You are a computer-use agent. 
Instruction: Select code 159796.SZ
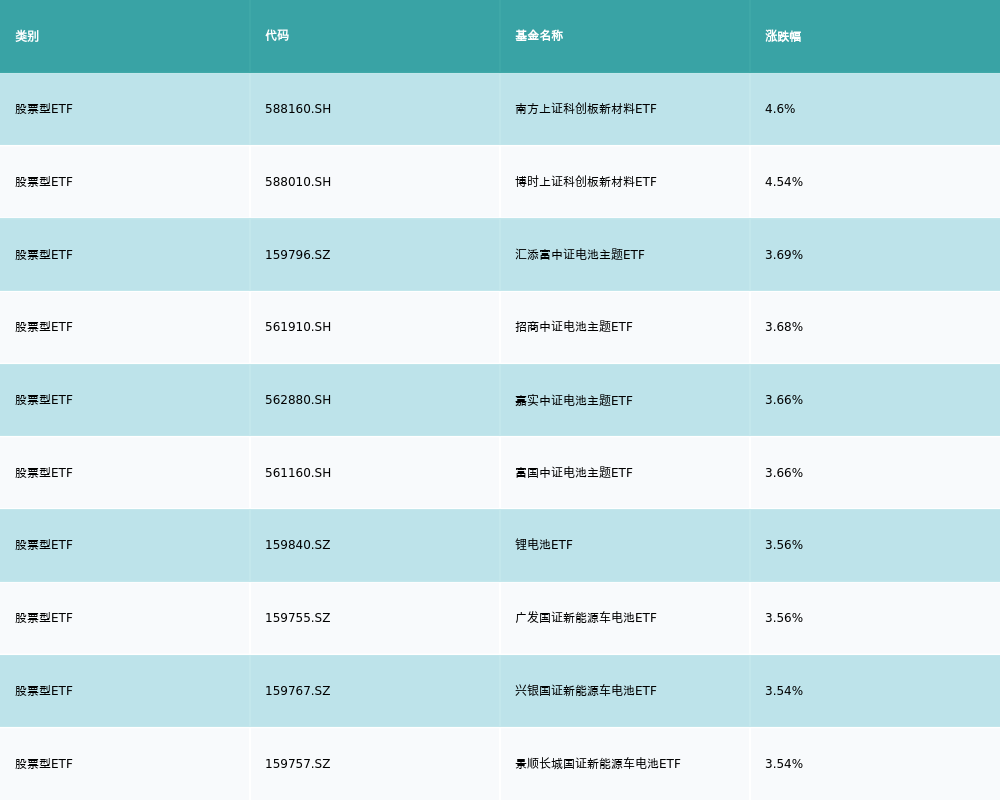(298, 255)
